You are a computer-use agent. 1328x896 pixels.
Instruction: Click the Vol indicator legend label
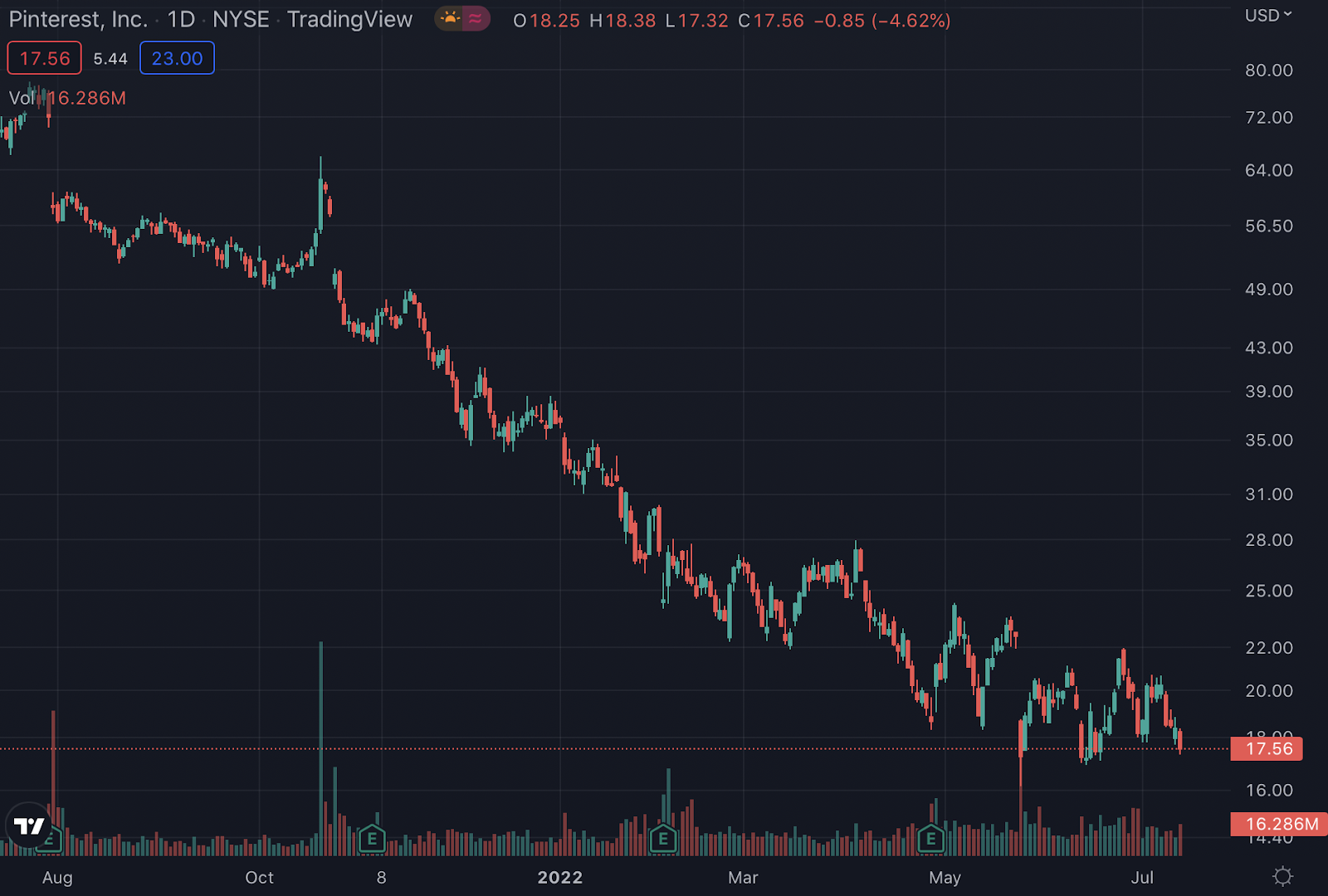22,98
